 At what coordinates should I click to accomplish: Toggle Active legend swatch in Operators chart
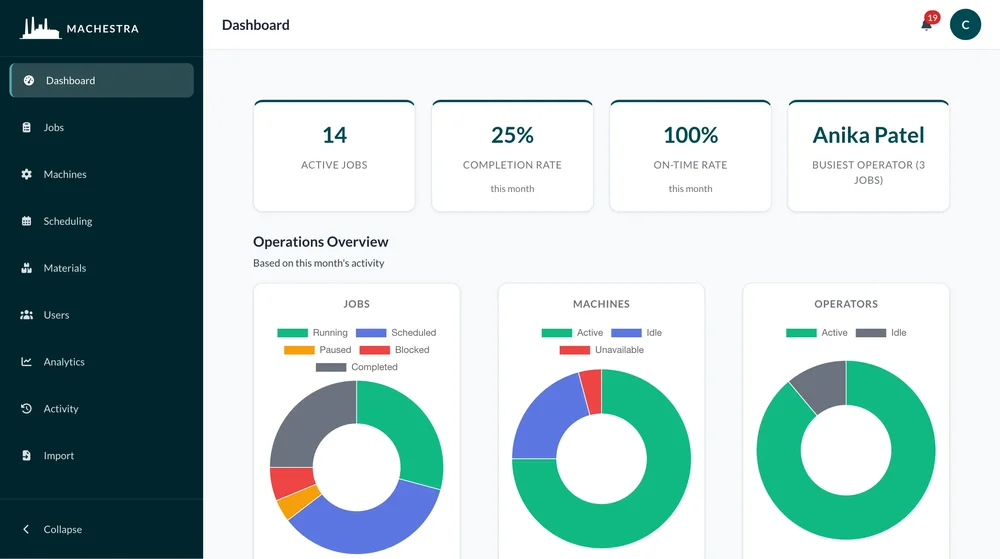point(801,333)
